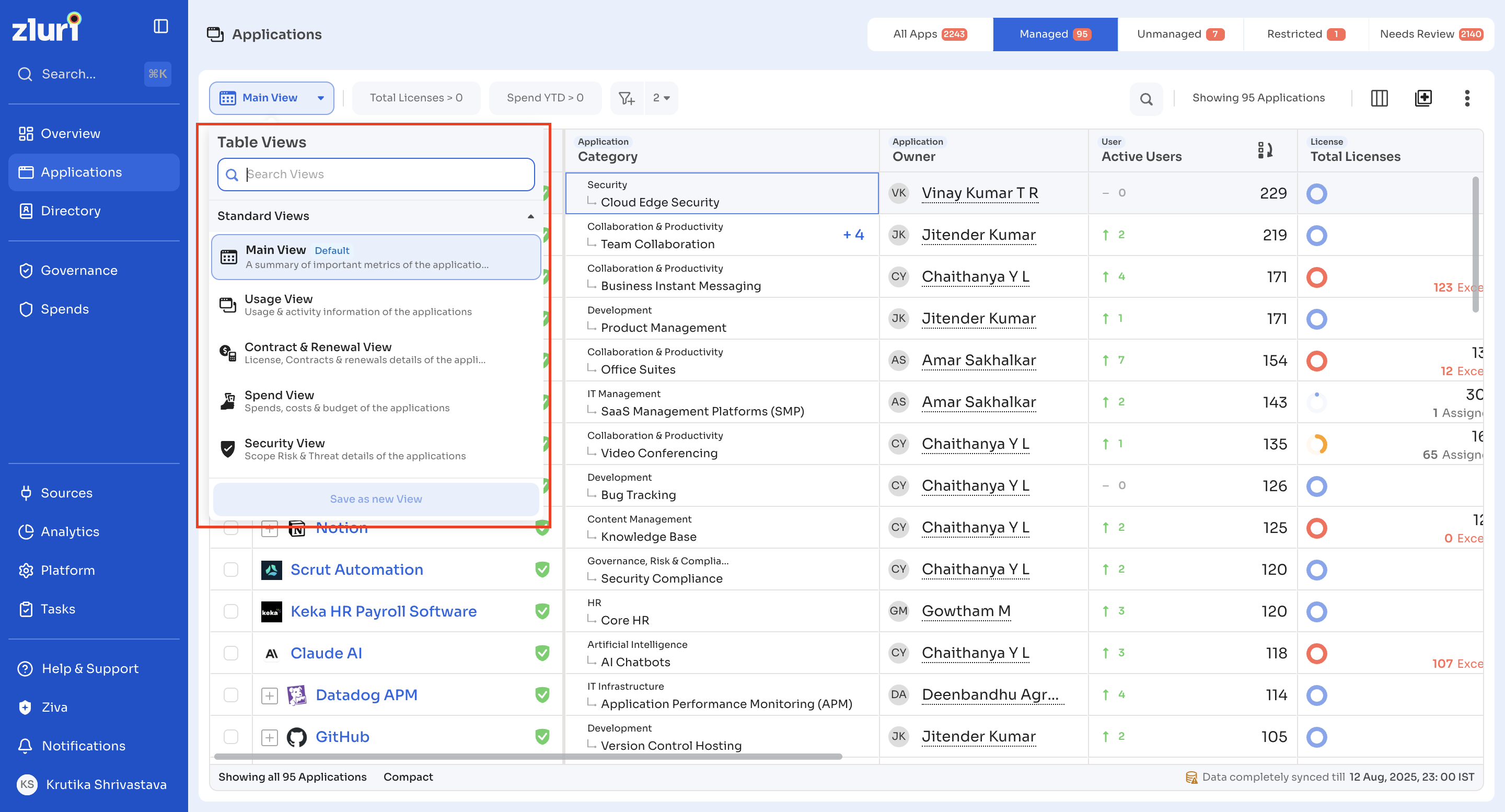Select Main View default option

(x=376, y=257)
